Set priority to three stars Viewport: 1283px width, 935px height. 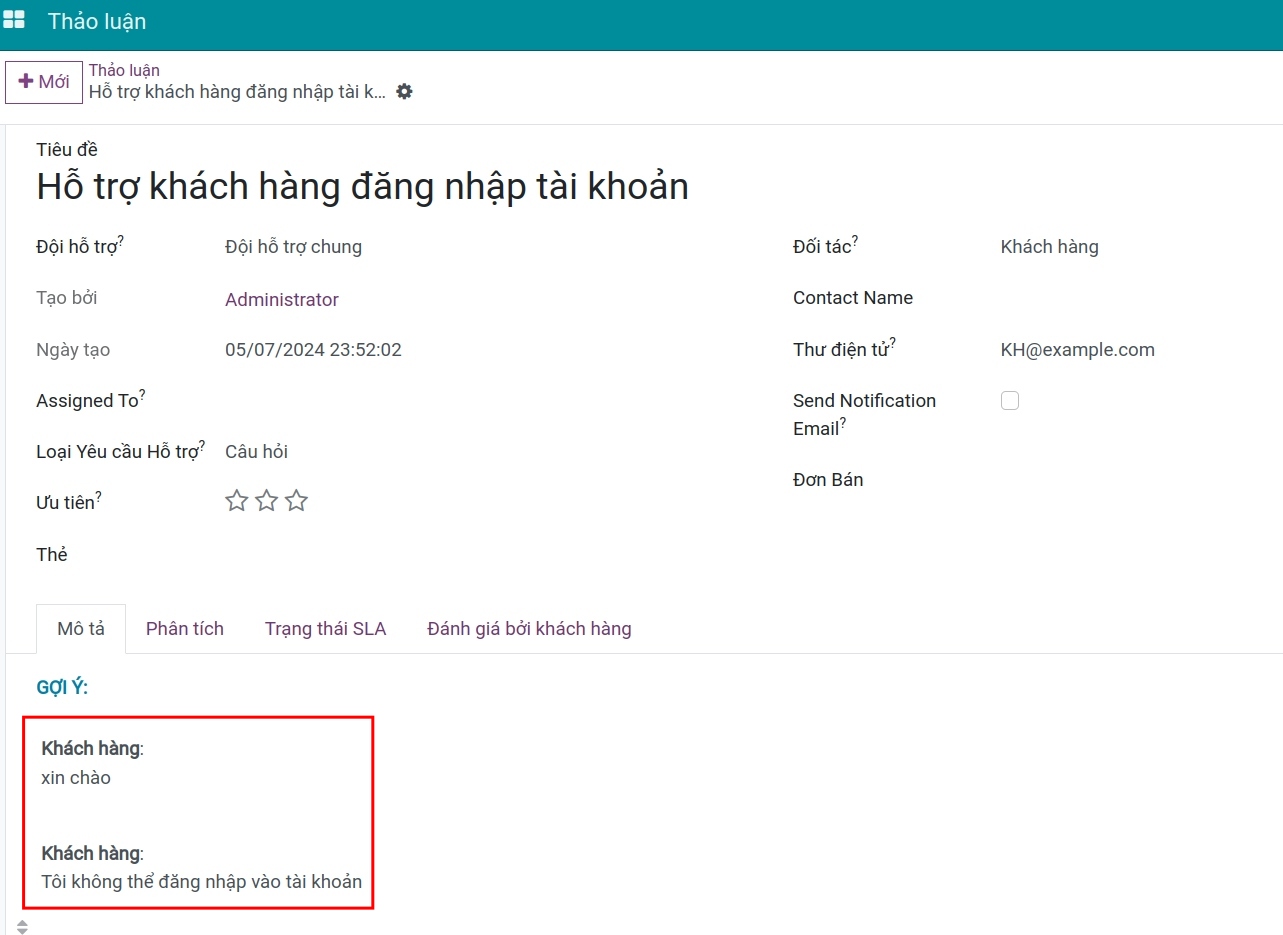[x=296, y=501]
